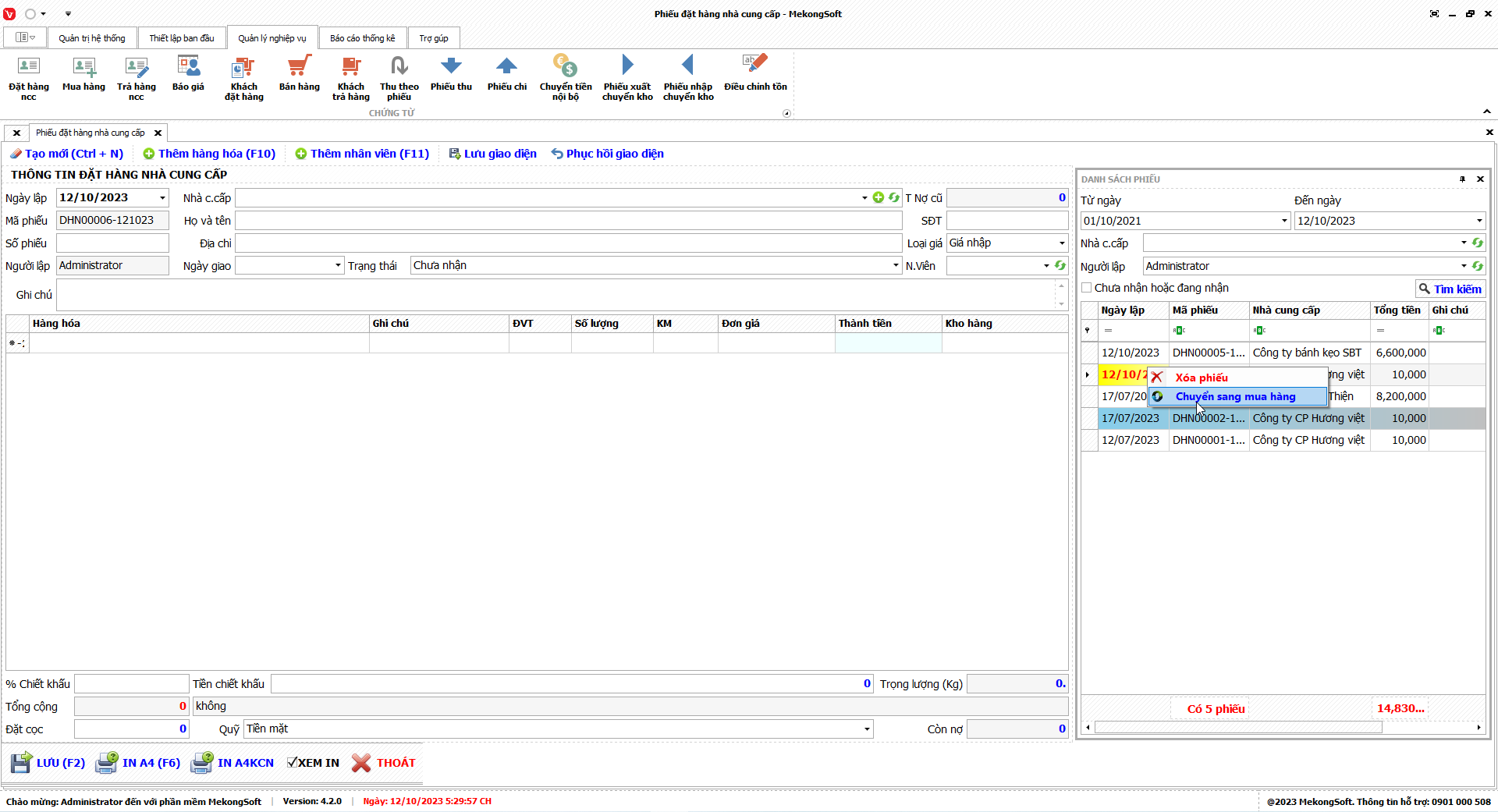This screenshot has width=1498, height=812.
Task: Click the Tìm kiếm search button
Action: 1450,289
